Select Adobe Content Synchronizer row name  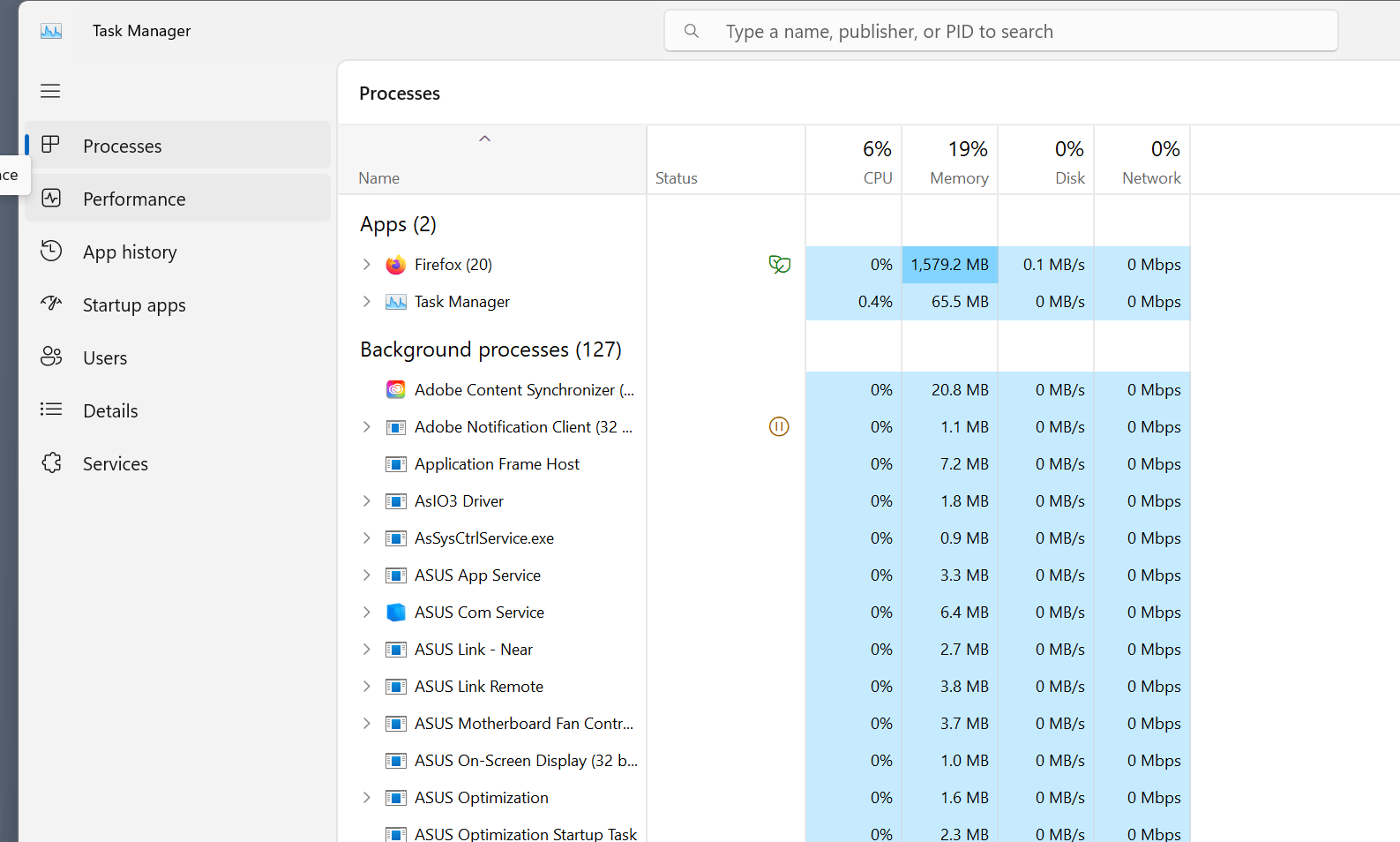click(x=524, y=390)
